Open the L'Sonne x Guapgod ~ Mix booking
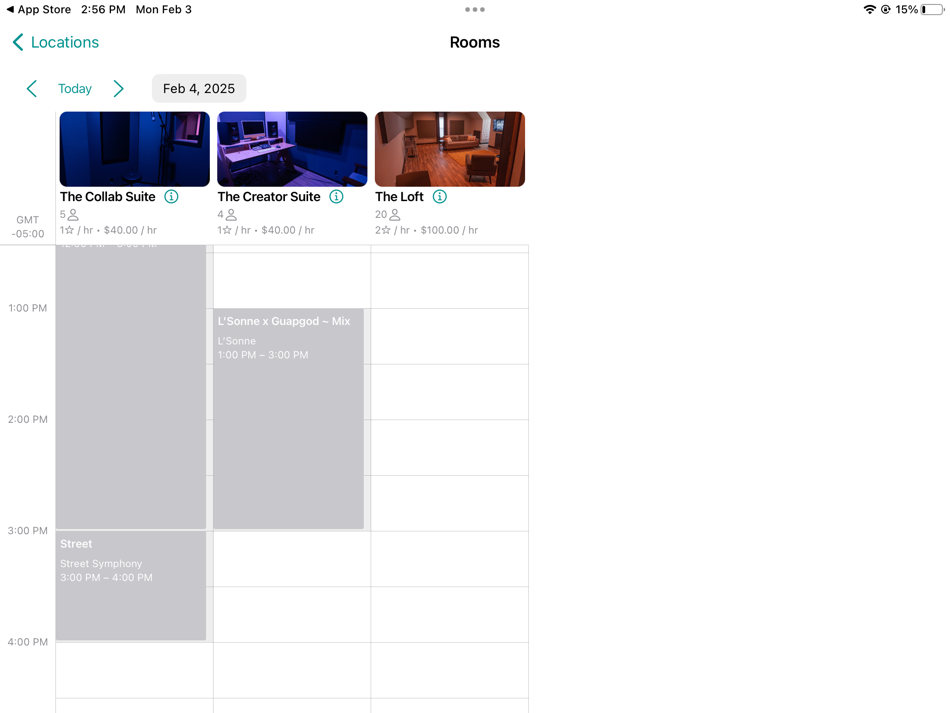The width and height of the screenshot is (950, 713). click(x=288, y=419)
